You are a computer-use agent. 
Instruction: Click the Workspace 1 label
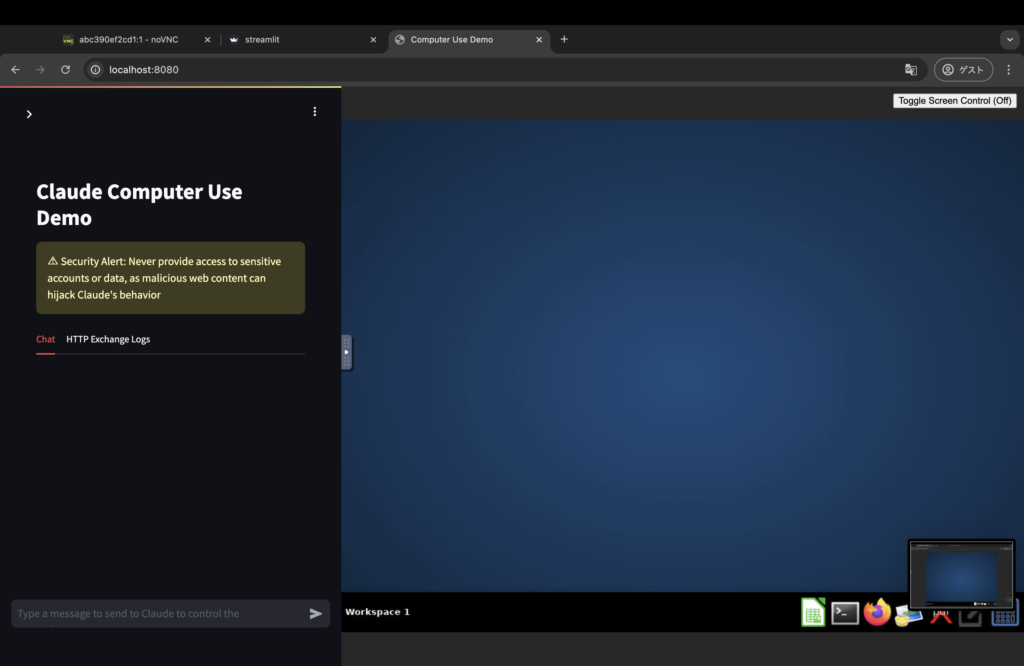377,612
